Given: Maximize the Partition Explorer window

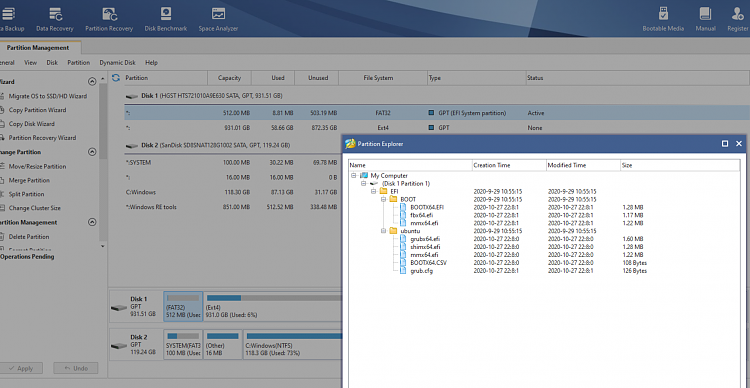Looking at the screenshot, I should (725, 144).
